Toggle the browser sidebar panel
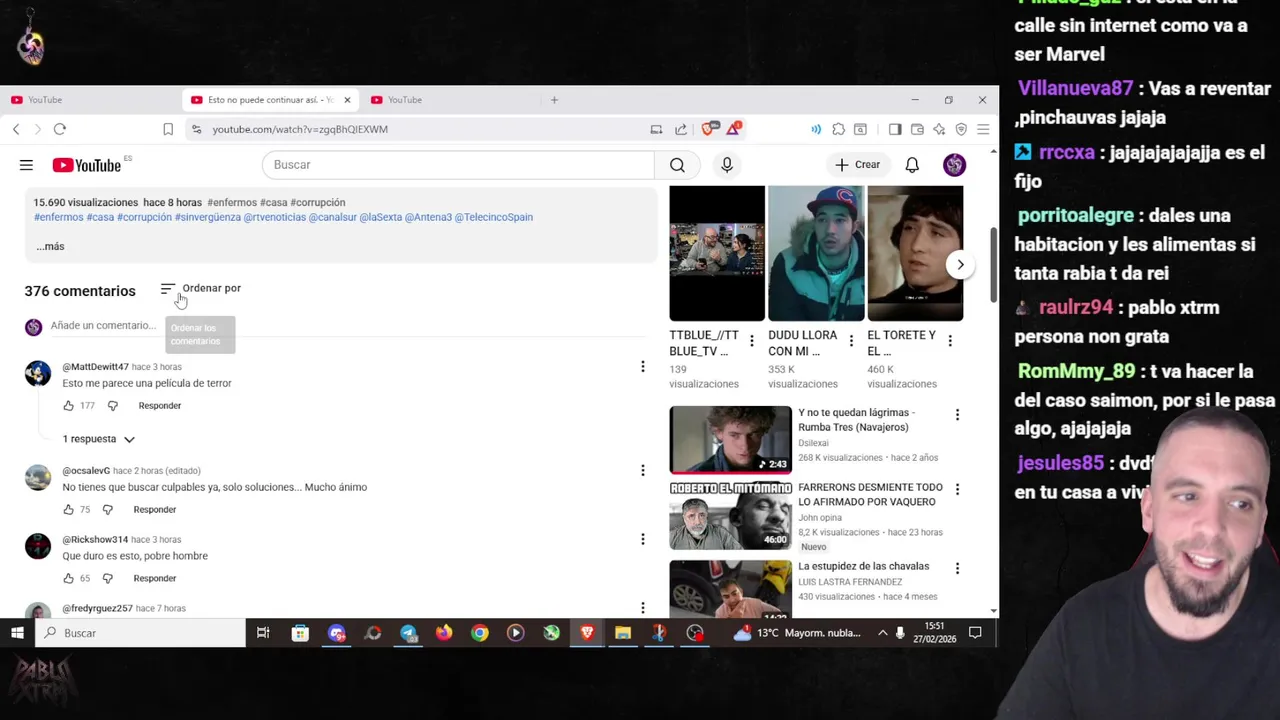Viewport: 1280px width, 720px height. (895, 129)
